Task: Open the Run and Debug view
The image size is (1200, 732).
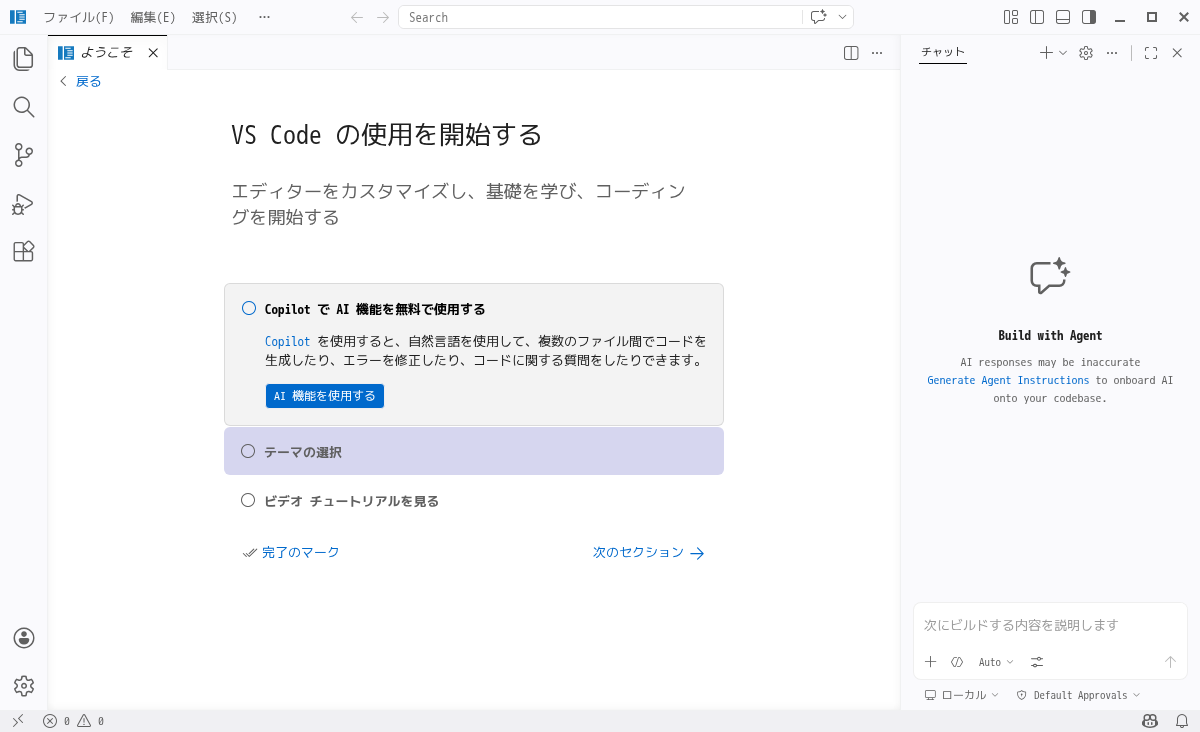Action: pos(24,204)
